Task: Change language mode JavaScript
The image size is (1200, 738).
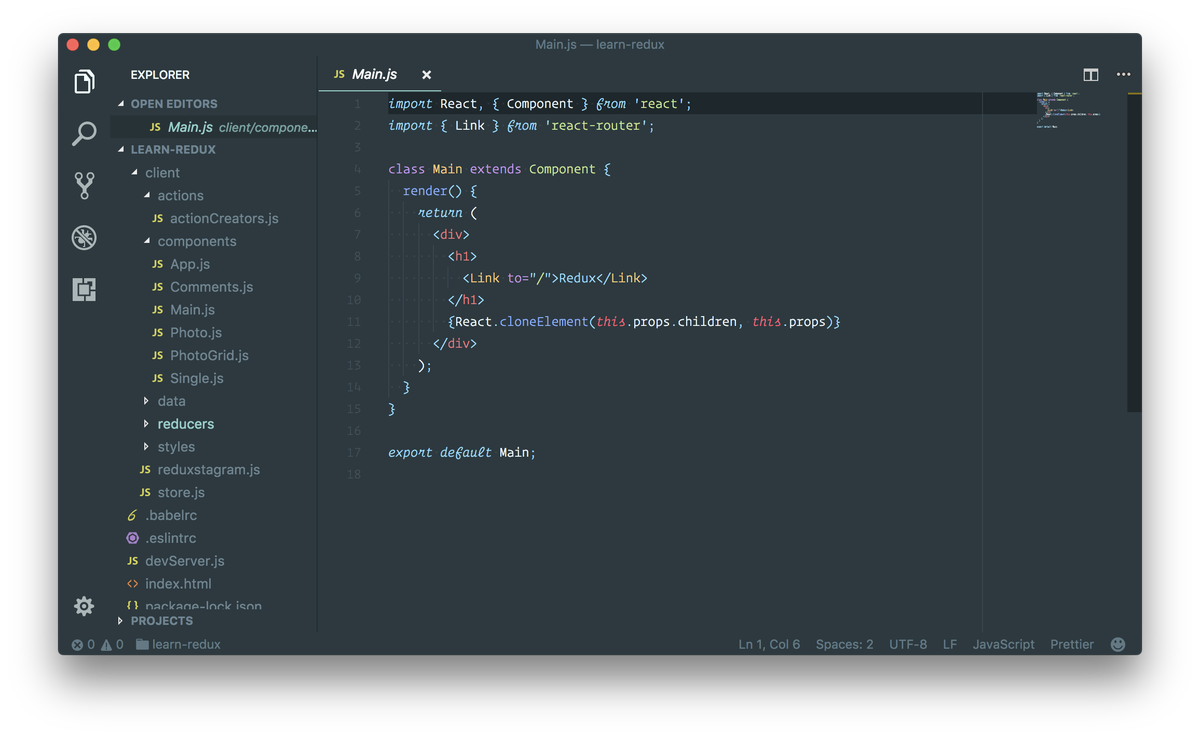Action: 1003,644
